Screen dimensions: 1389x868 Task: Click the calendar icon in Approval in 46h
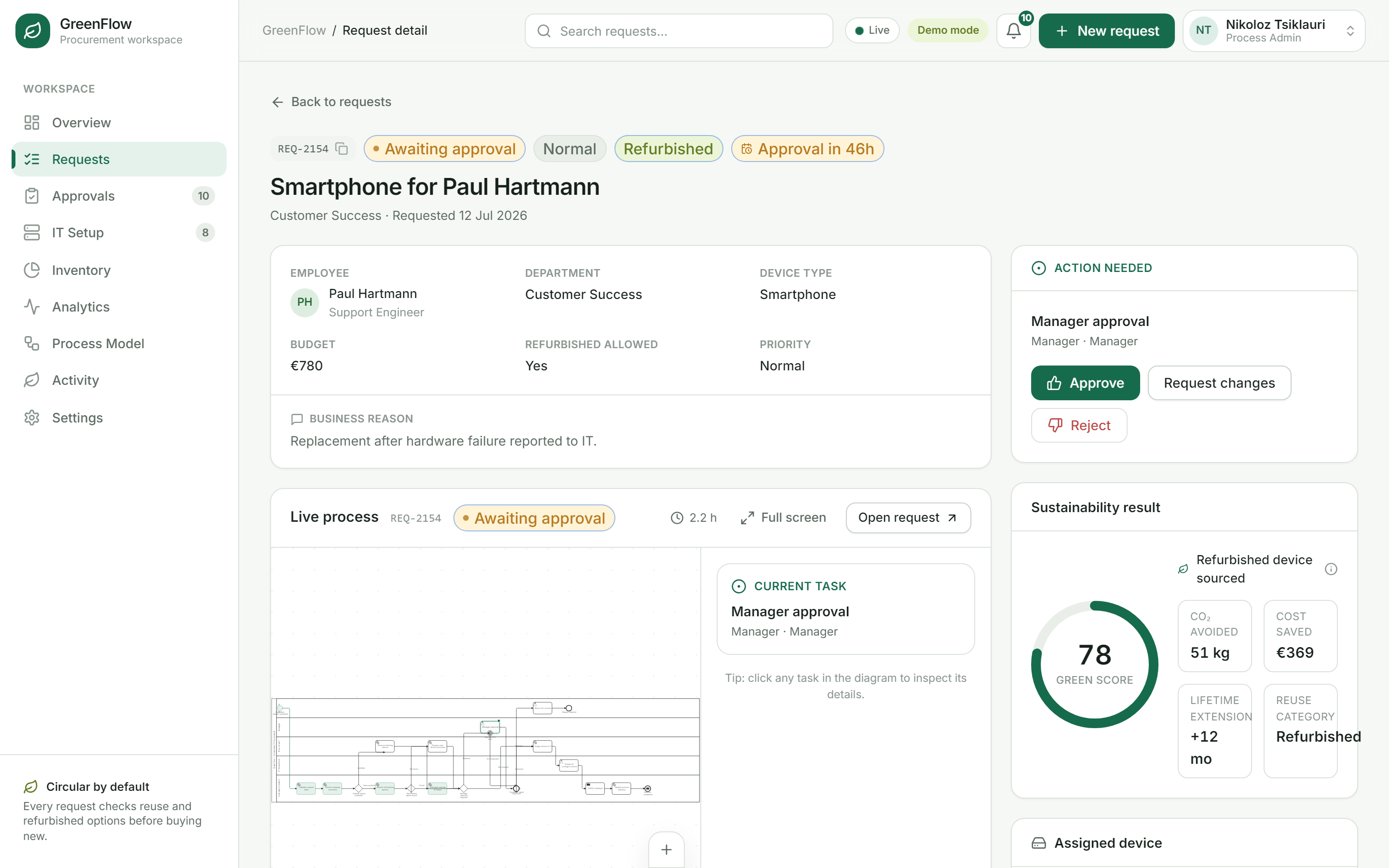click(746, 149)
